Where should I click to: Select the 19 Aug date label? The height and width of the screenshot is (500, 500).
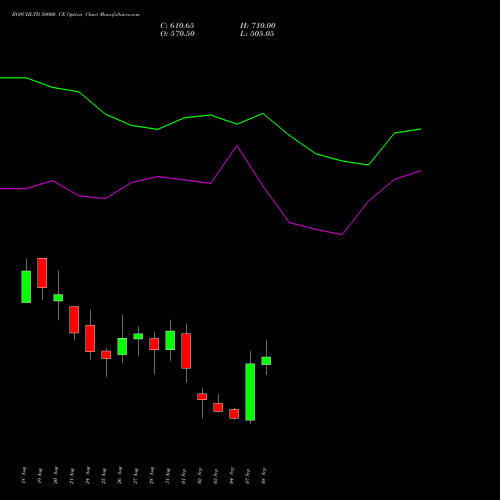tap(40, 476)
